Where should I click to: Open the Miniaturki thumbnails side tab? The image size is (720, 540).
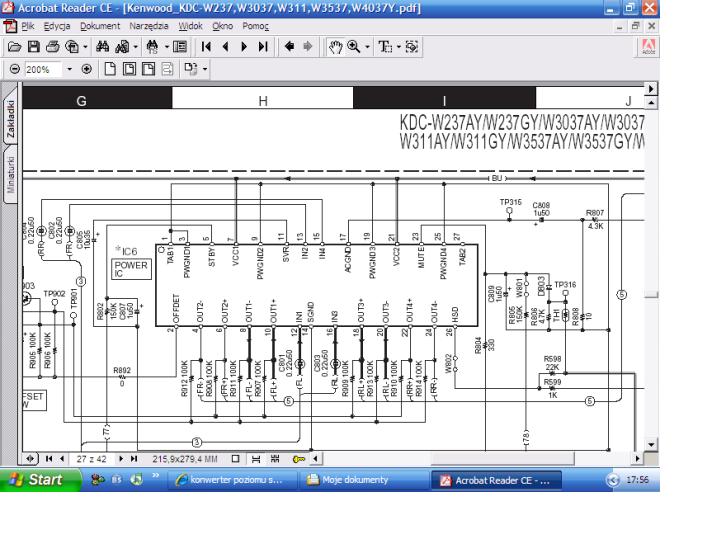(x=10, y=174)
